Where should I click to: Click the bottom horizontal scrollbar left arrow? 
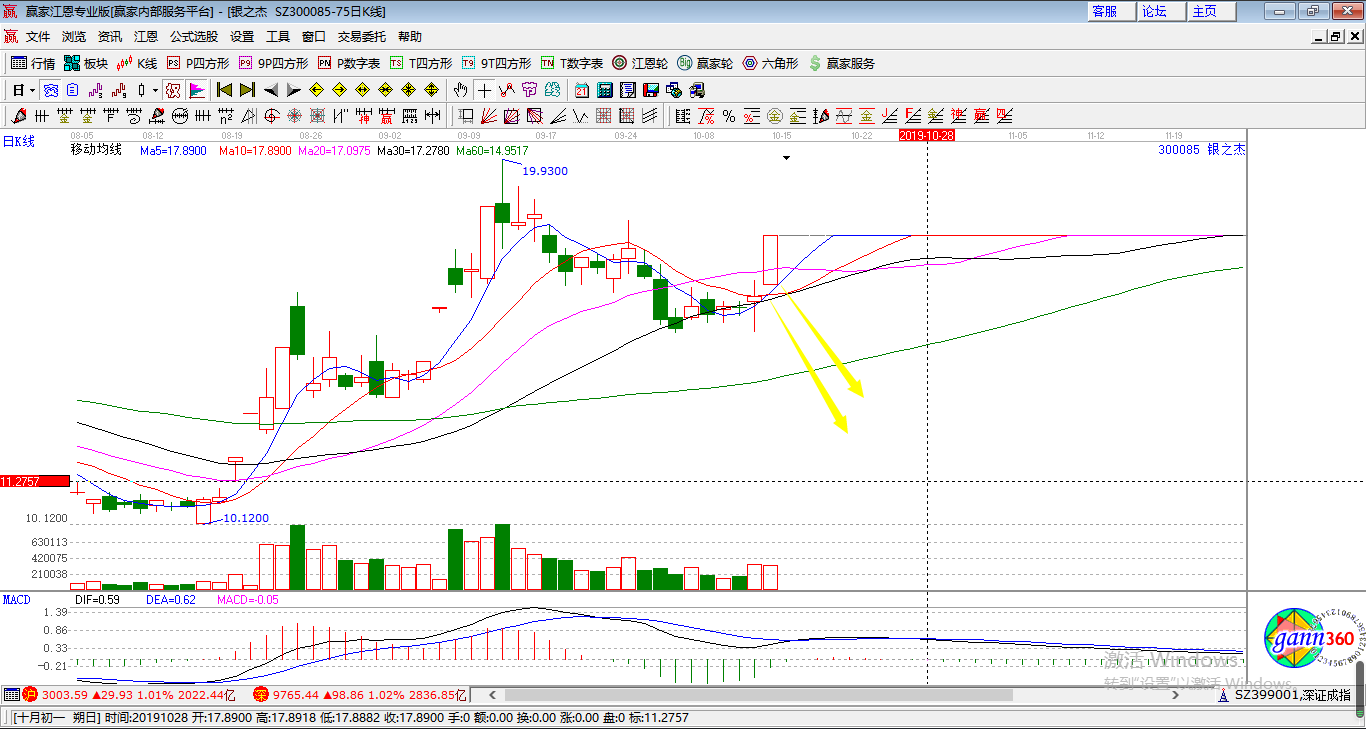coord(491,695)
